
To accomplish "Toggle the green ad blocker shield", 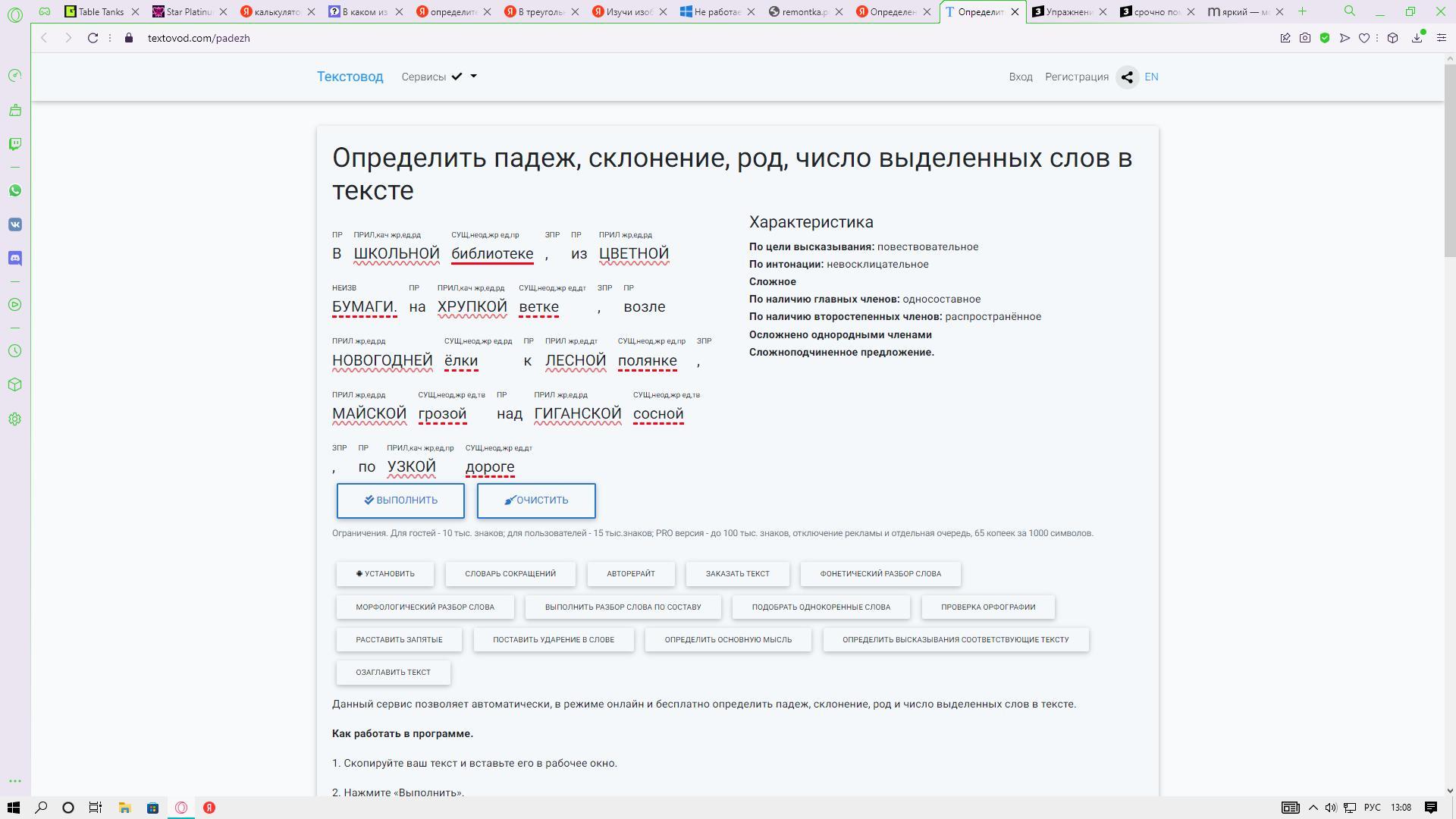I will tap(1325, 38).
